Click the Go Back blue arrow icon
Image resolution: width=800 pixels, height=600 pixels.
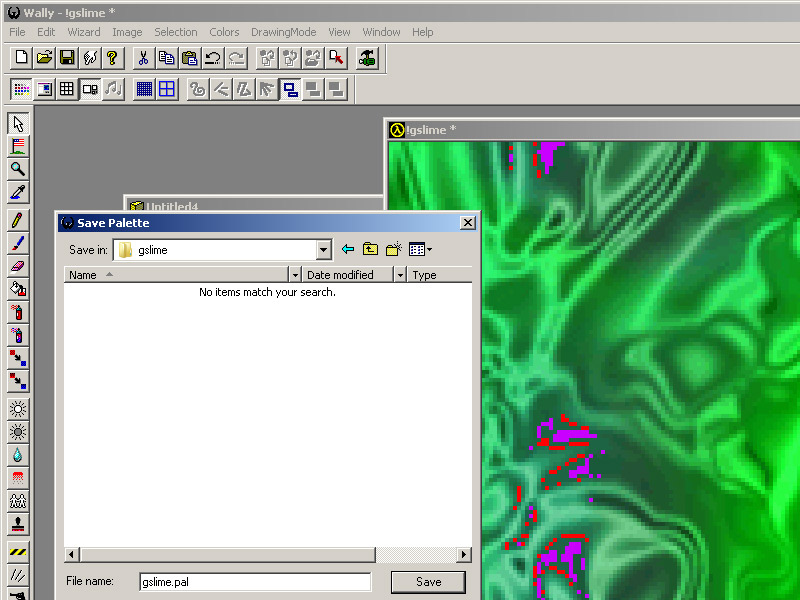347,249
